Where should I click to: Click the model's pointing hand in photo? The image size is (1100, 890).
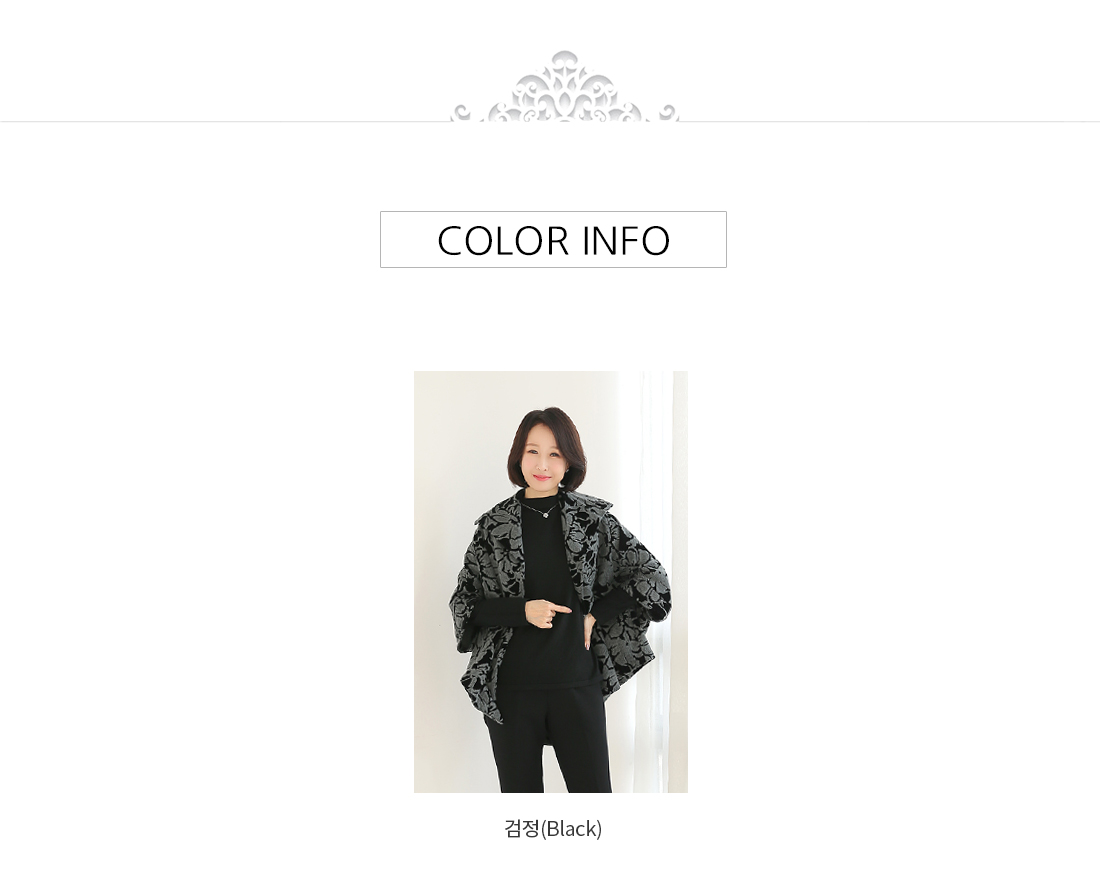coord(548,613)
